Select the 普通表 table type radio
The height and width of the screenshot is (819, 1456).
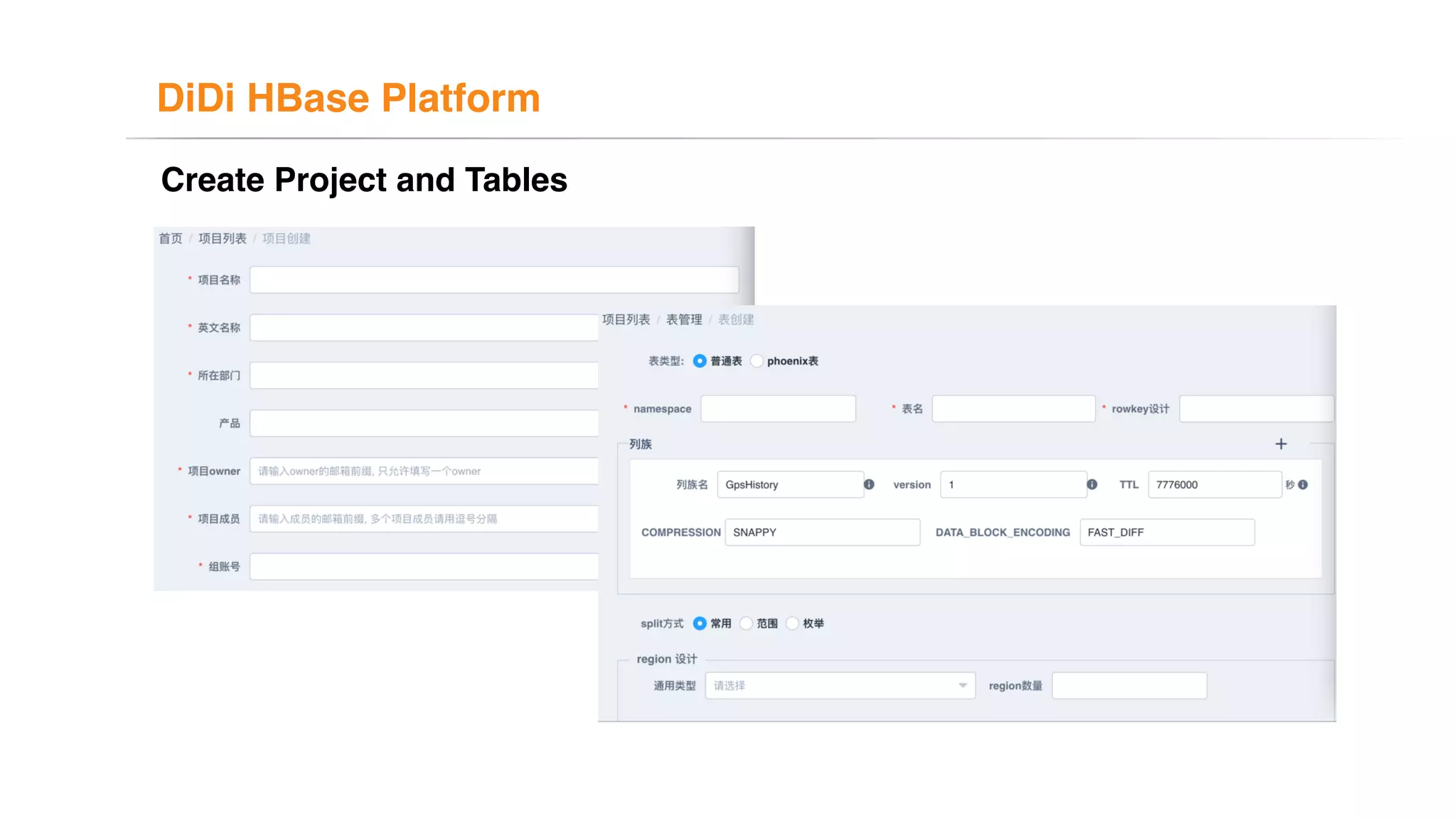click(700, 361)
